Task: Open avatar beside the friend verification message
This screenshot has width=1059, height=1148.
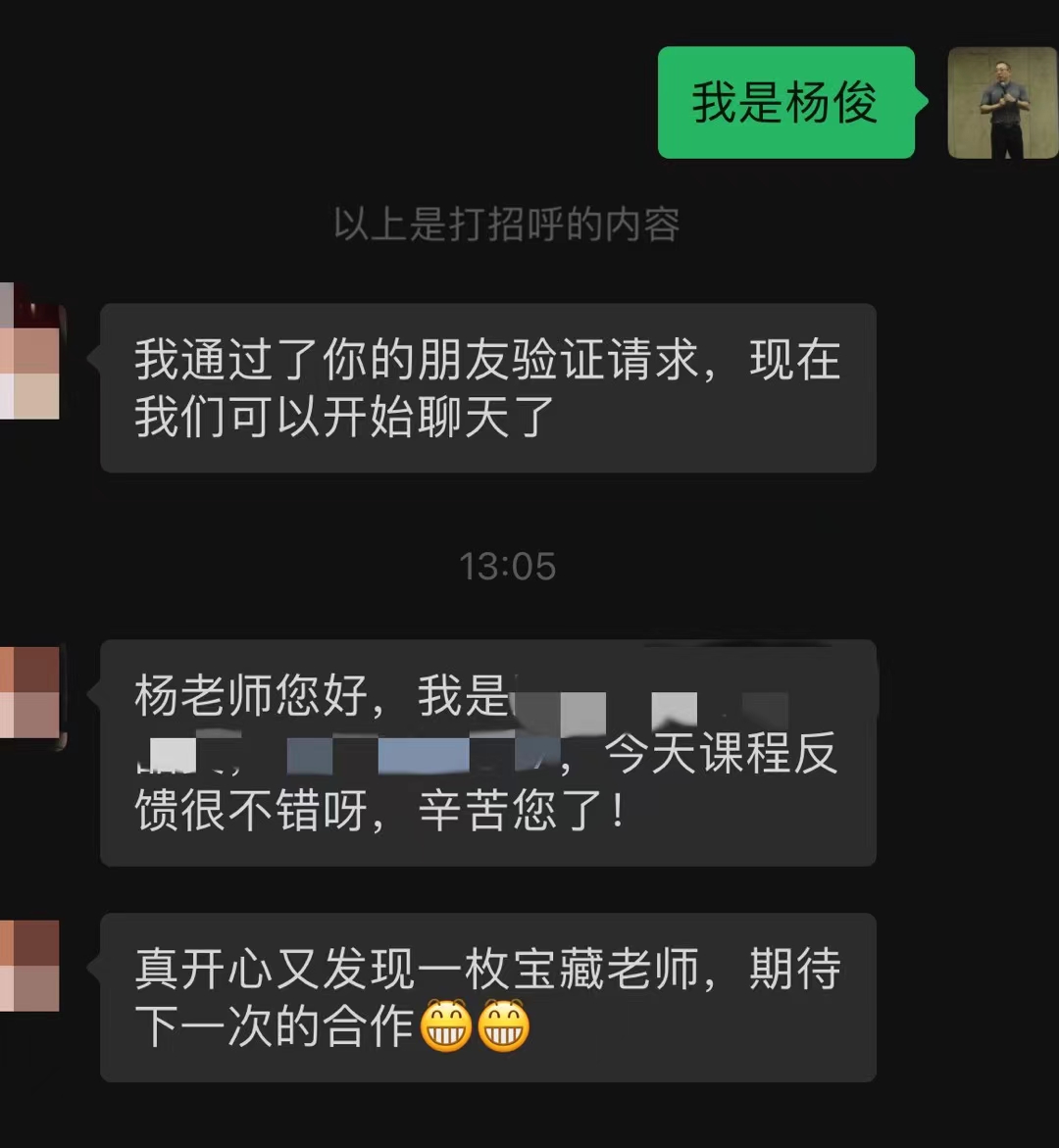Action: 29,351
